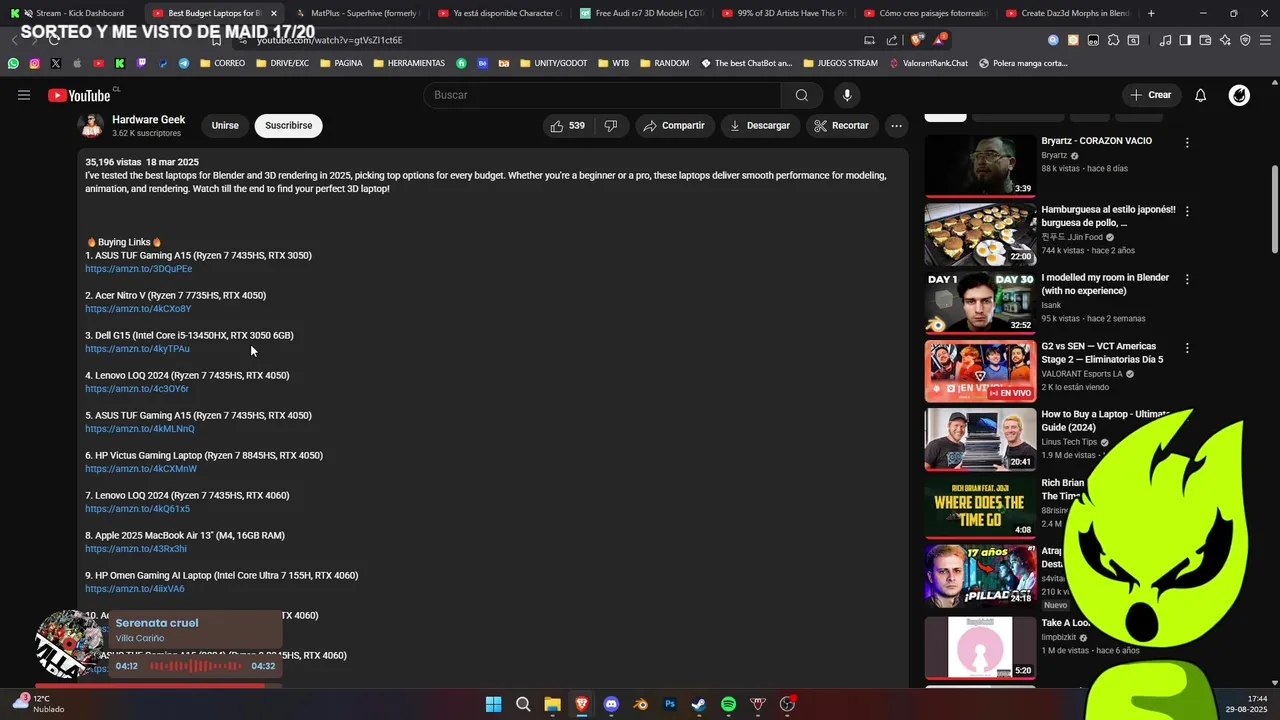Open the Crear create button
Image resolution: width=1280 pixels, height=720 pixels.
pyautogui.click(x=1150, y=95)
